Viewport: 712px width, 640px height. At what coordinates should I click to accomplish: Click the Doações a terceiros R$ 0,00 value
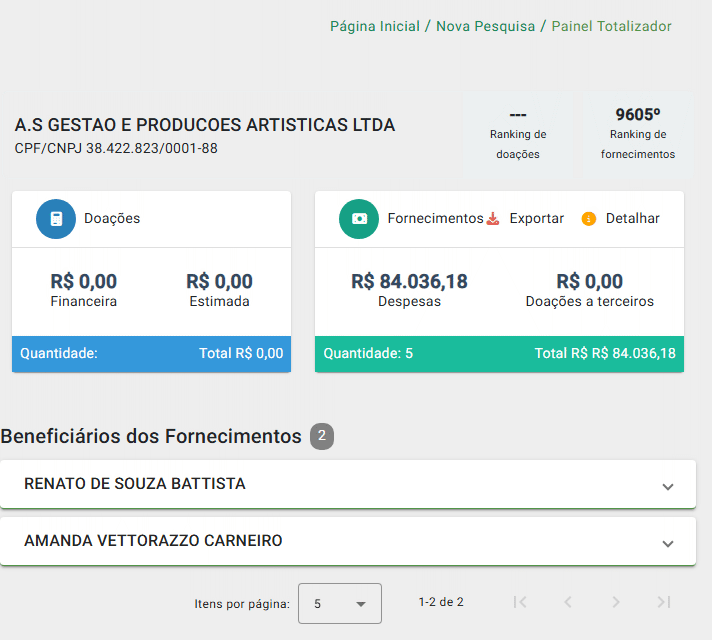[x=589, y=281]
